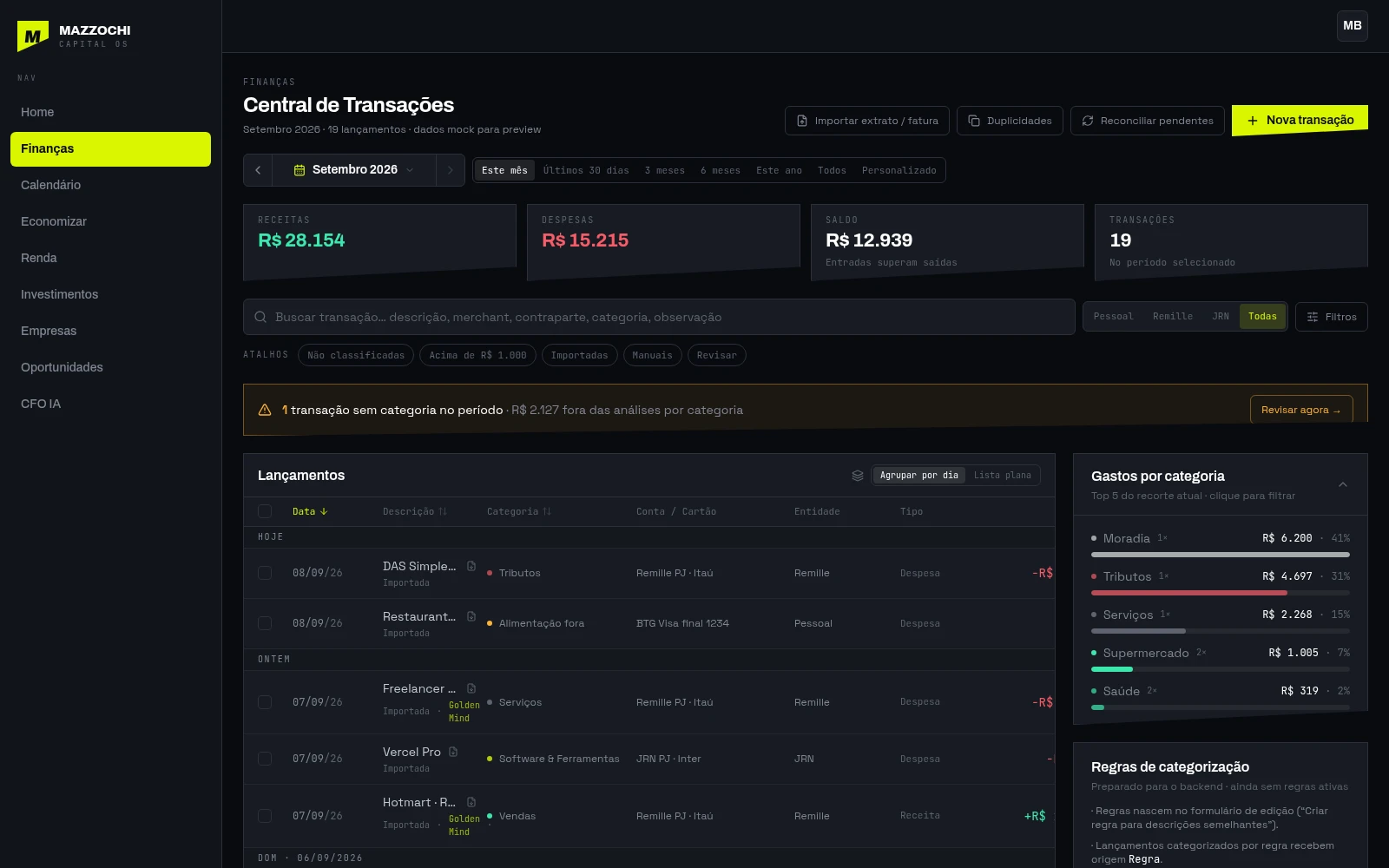Viewport: 1389px width, 868px height.
Task: Switch to Lista plana view
Action: coord(1002,476)
